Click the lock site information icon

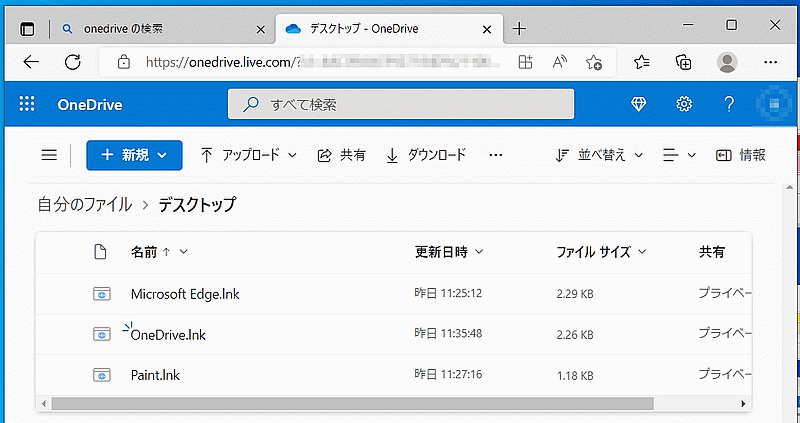coord(123,62)
